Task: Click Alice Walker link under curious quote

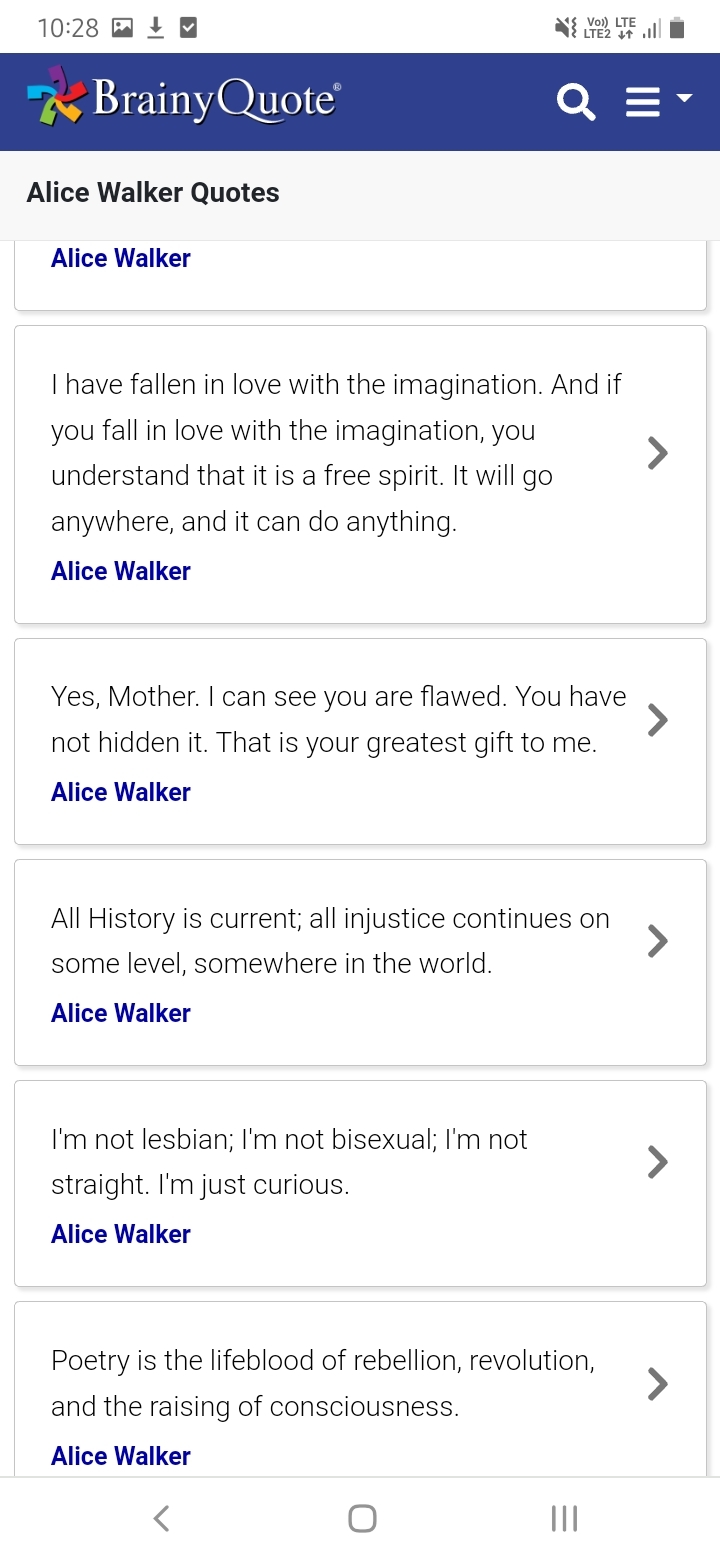Action: (121, 1234)
